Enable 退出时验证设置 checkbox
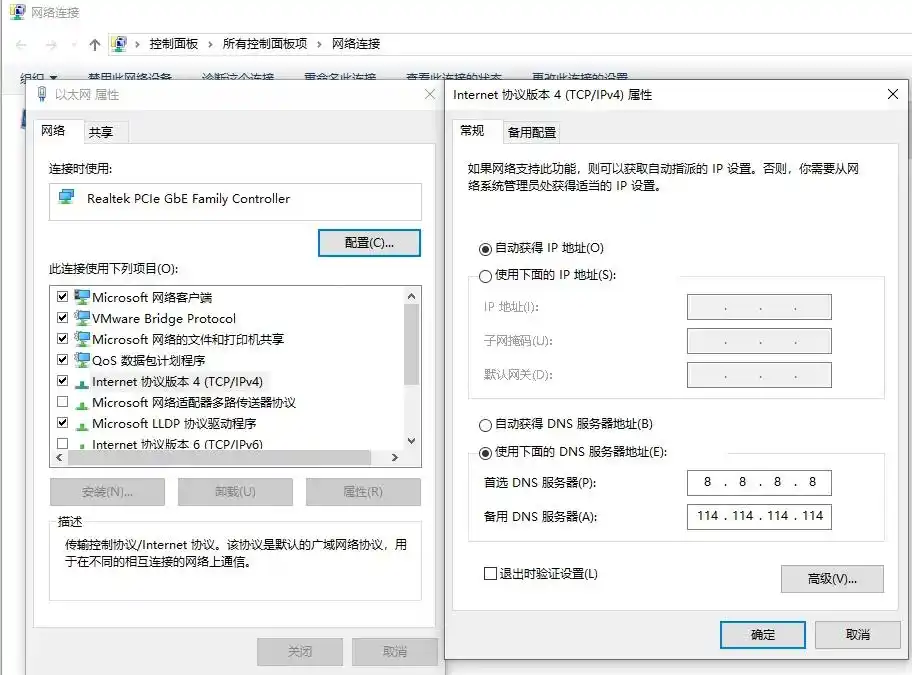The height and width of the screenshot is (675, 912). pos(490,572)
